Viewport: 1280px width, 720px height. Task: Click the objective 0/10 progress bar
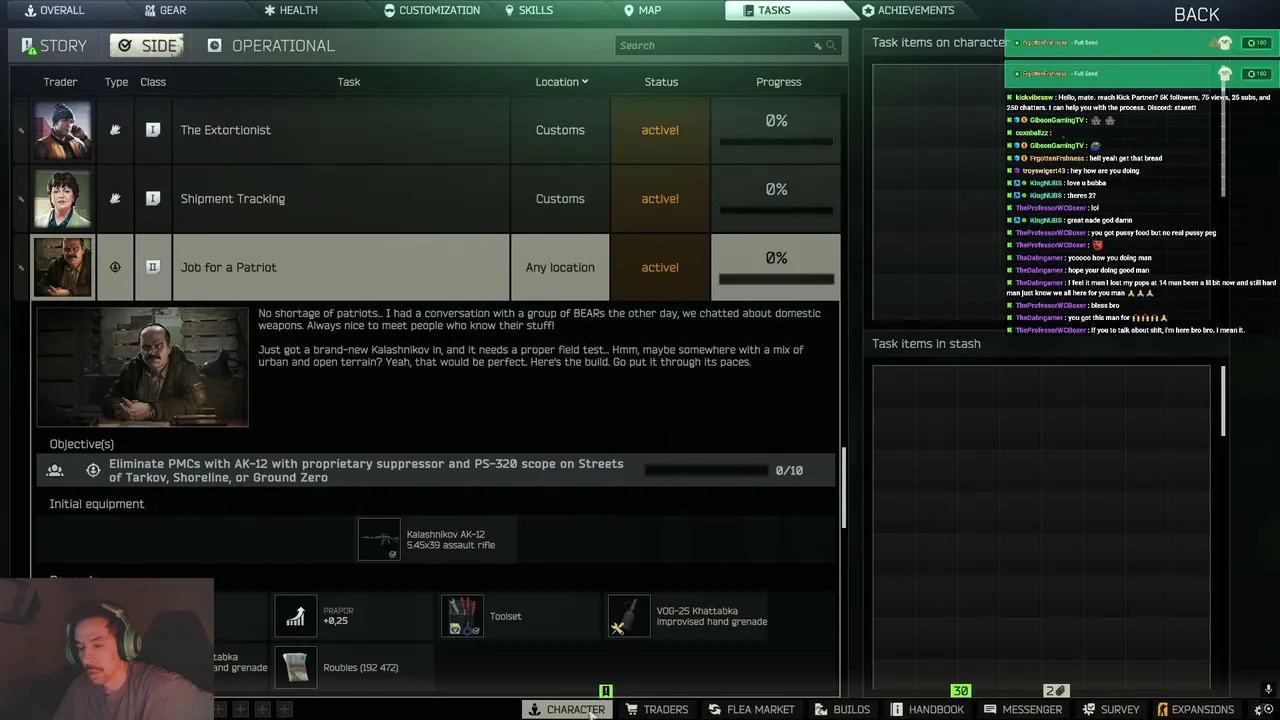click(x=706, y=470)
